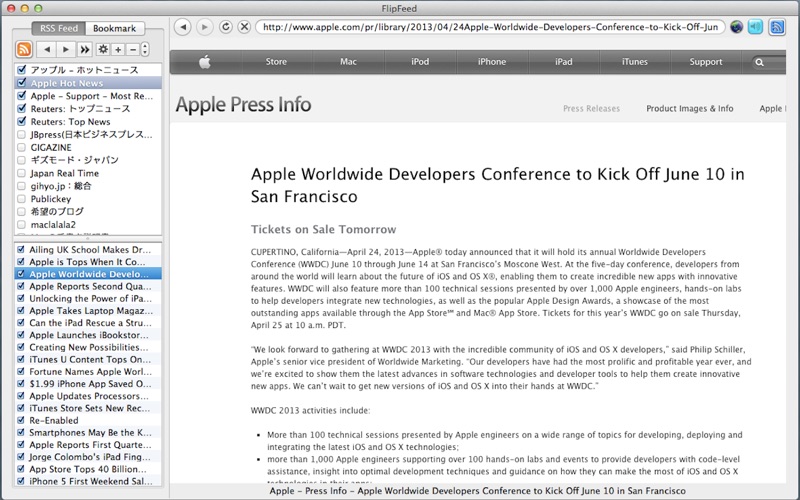The image size is (800, 500).
Task: Check the 希望のブログ feed checkbox
Action: tap(21, 211)
